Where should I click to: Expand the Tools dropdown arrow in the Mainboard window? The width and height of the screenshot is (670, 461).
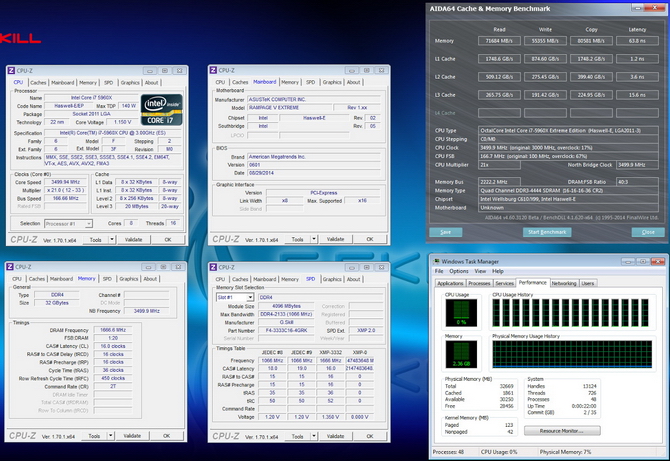pyautogui.click(x=314, y=239)
